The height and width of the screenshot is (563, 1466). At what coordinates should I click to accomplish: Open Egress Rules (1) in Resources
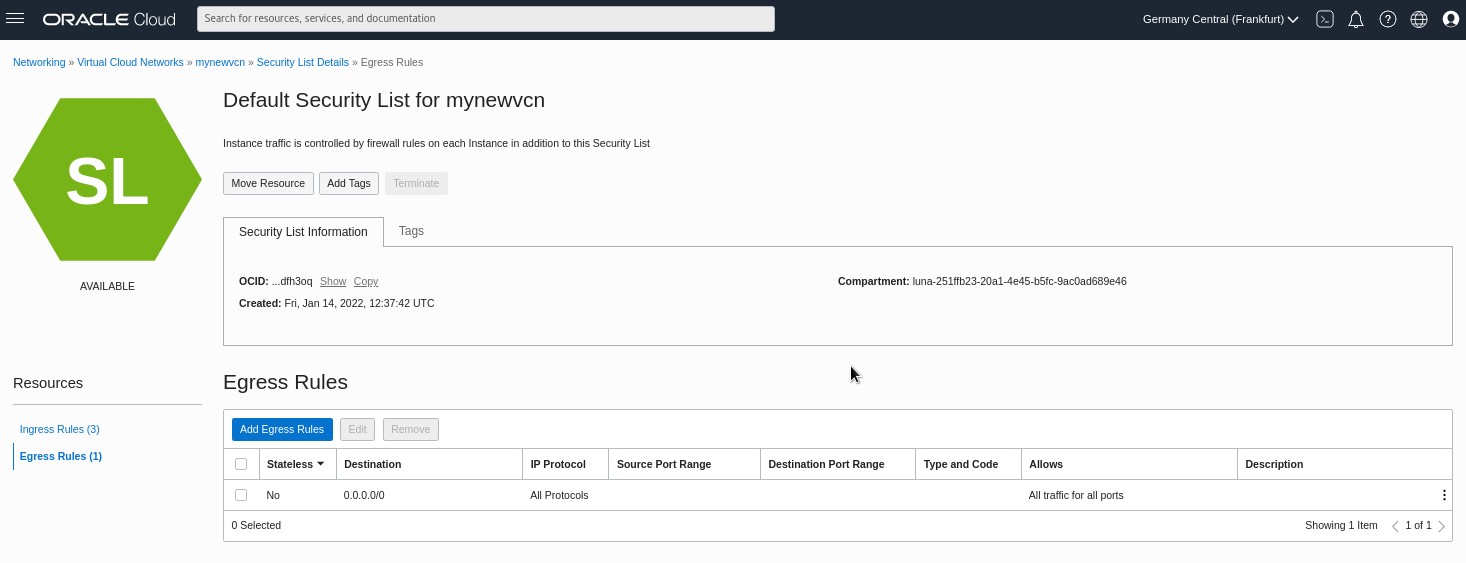click(x=61, y=456)
